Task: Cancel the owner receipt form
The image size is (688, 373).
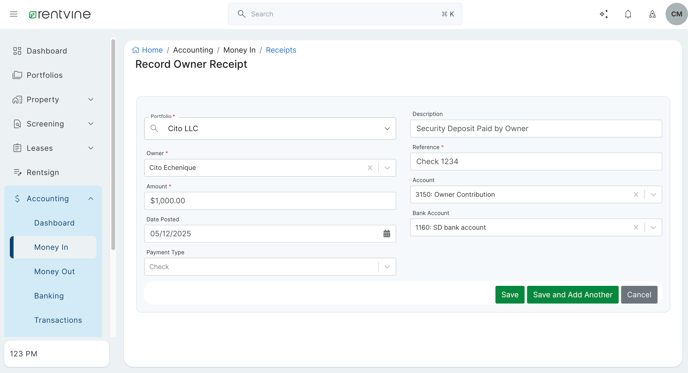Action: click(639, 294)
